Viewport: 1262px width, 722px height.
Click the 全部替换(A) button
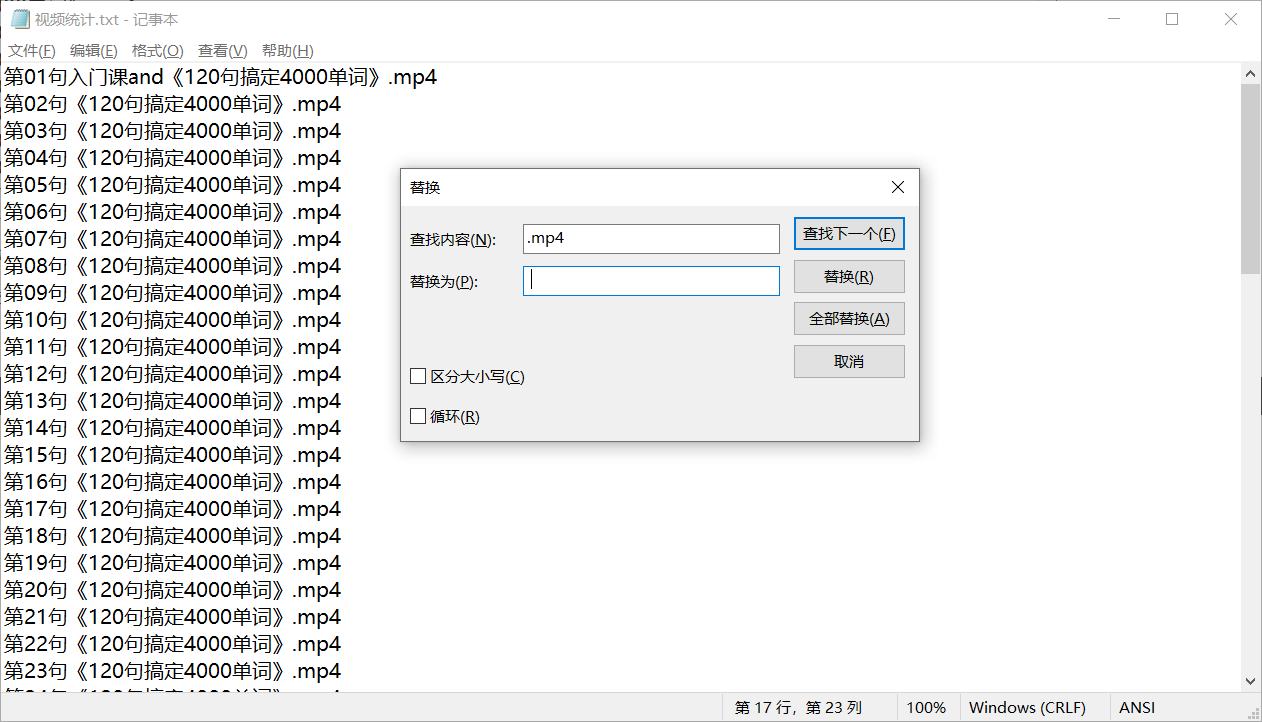point(849,319)
